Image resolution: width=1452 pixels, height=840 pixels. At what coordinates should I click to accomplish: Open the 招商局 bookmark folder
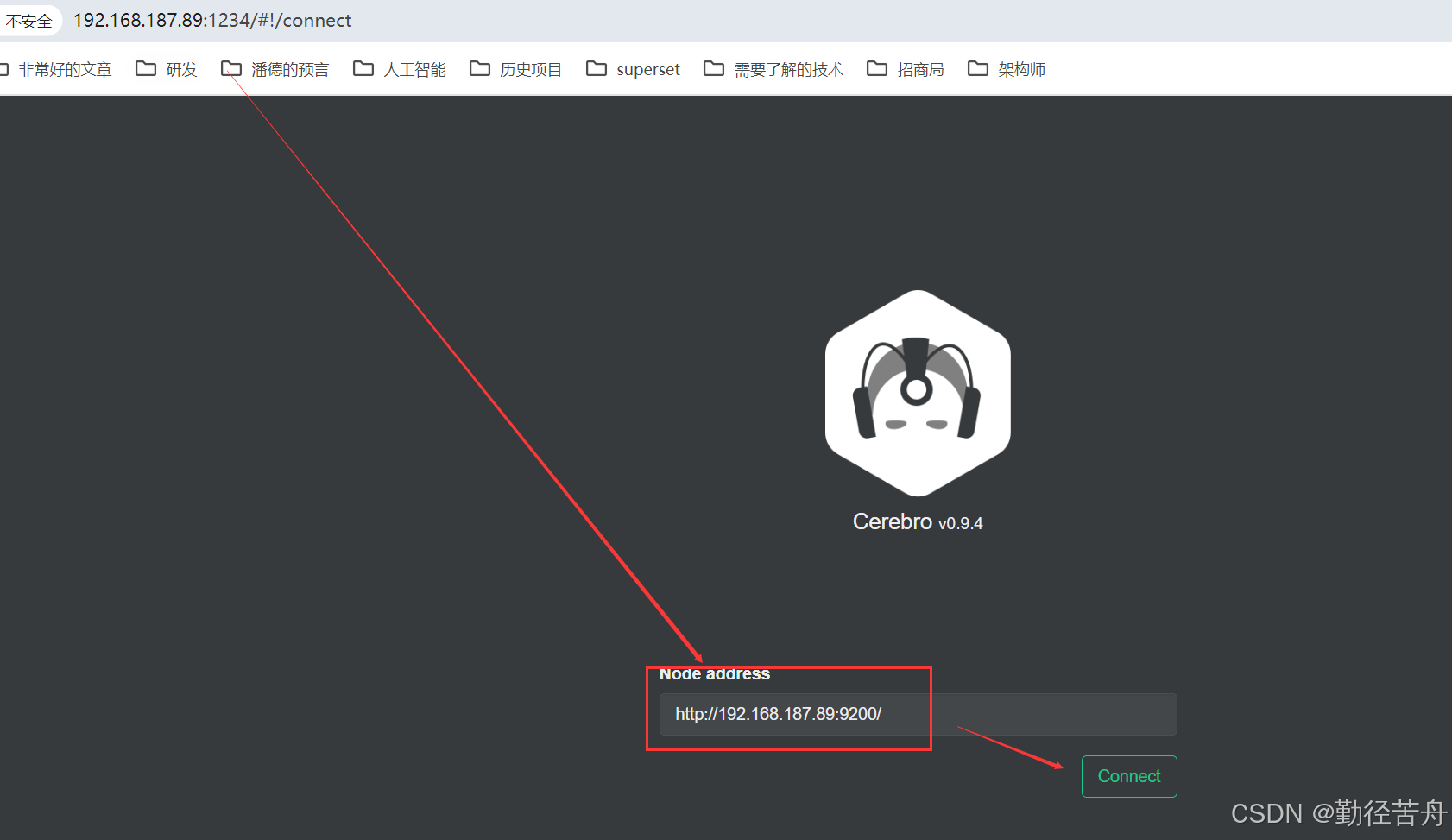905,69
